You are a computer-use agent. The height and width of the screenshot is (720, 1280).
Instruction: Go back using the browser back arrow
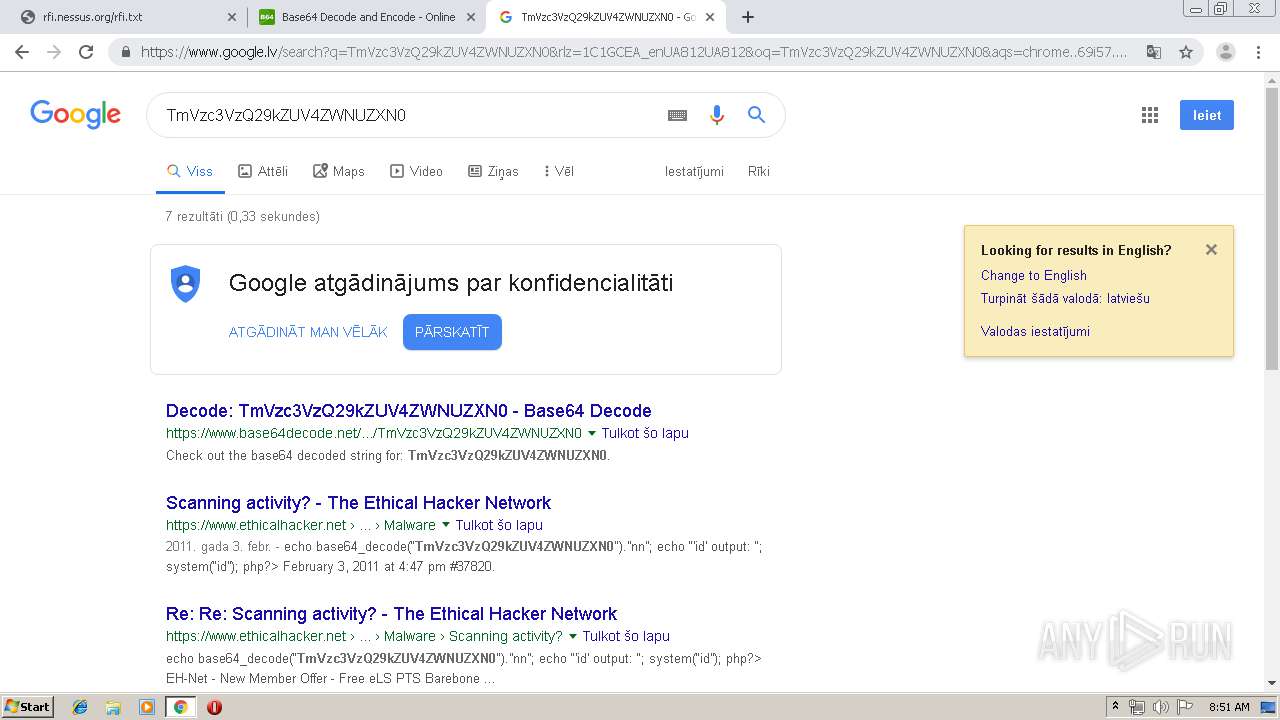click(22, 52)
